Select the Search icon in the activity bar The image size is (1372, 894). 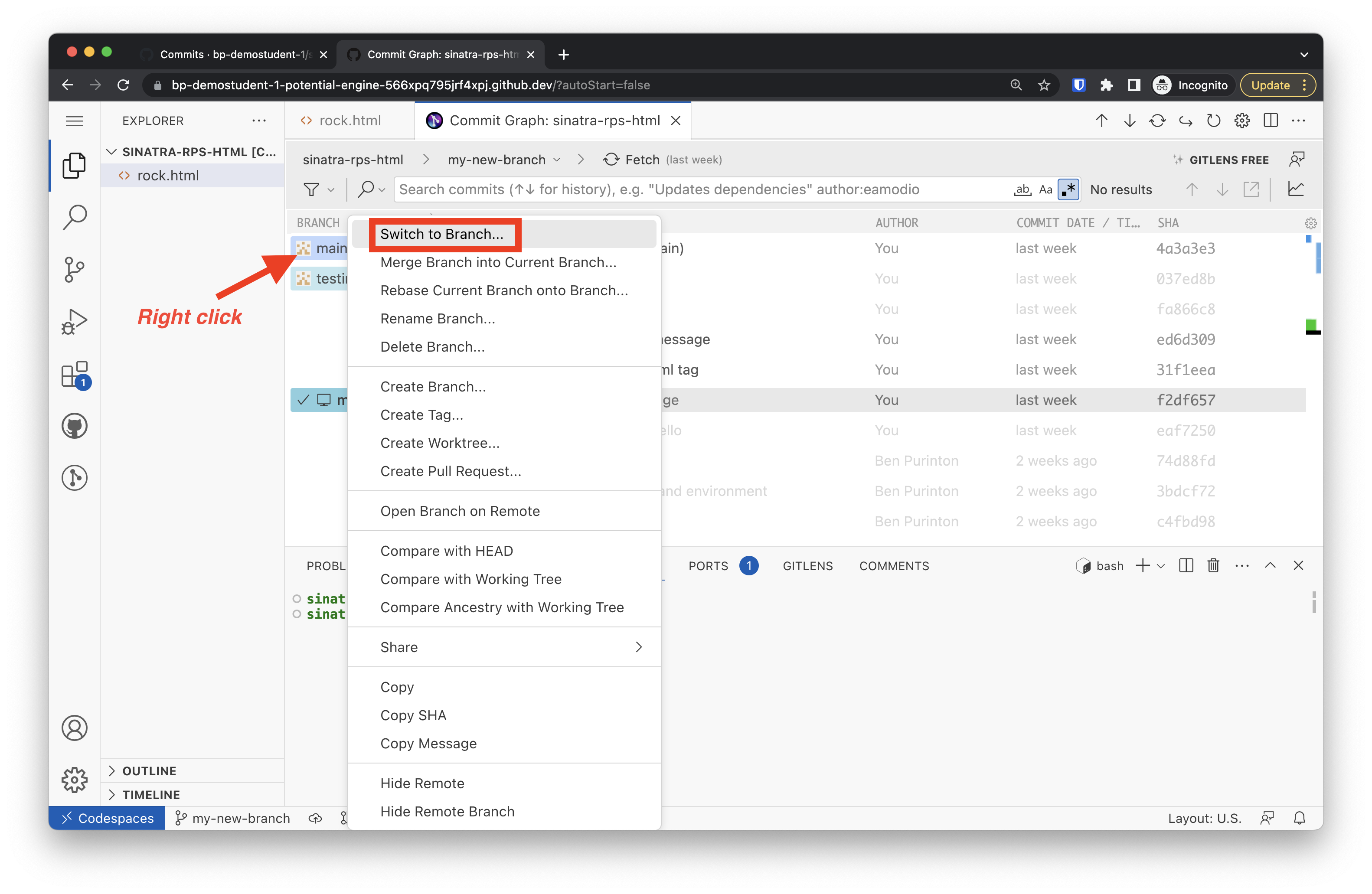tap(74, 217)
